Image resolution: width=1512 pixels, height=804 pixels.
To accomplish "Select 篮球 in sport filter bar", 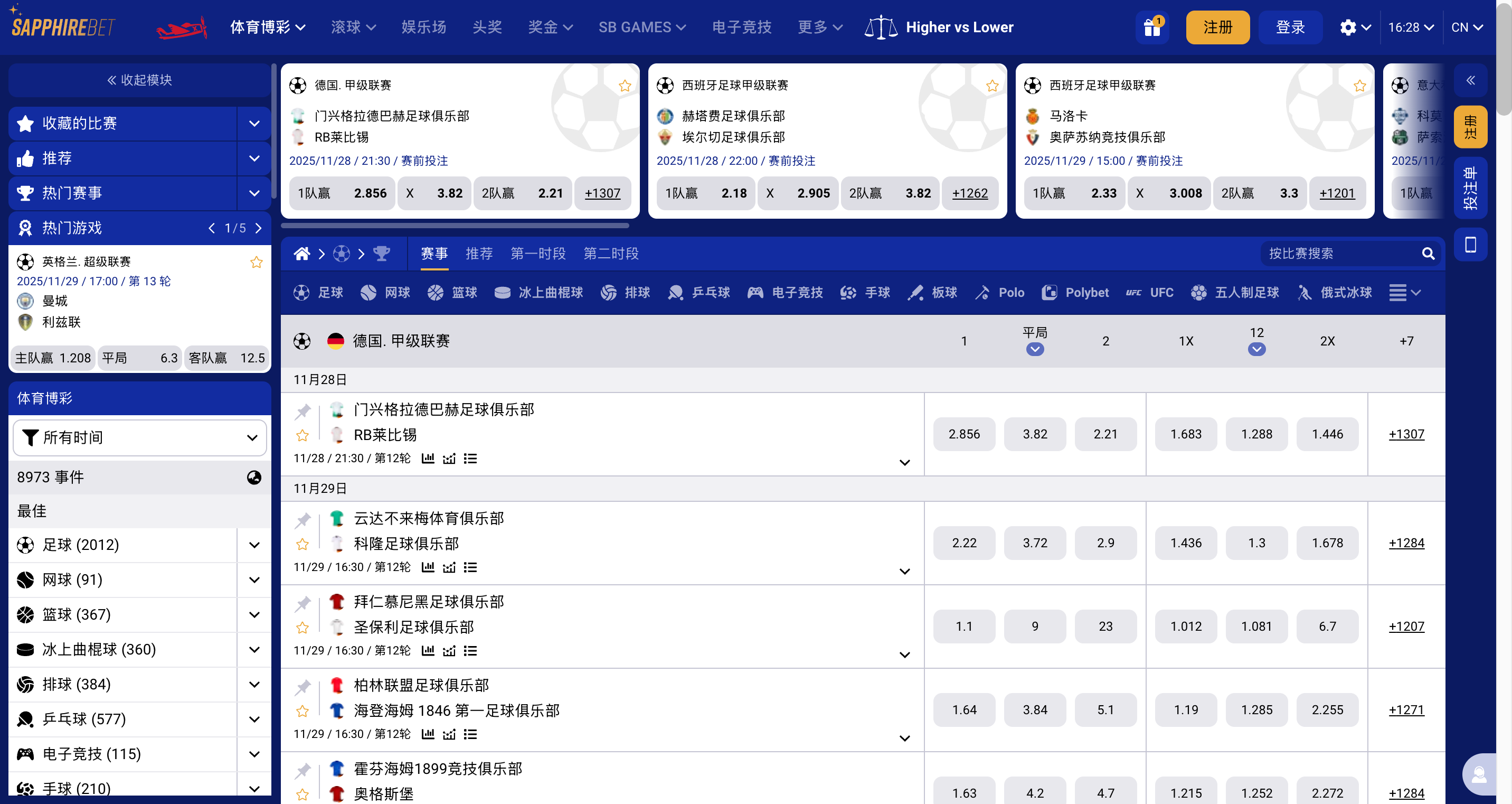I will tap(452, 293).
